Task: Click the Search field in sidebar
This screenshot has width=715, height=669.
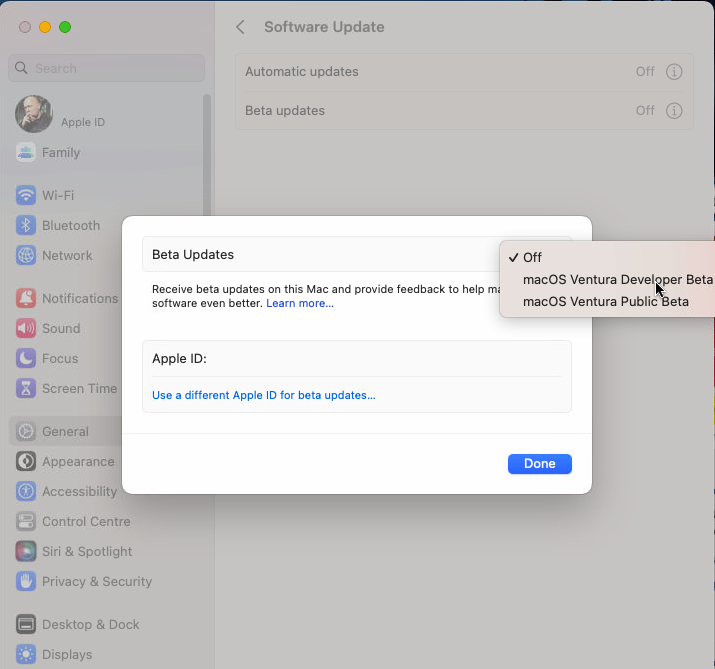Action: coord(106,68)
